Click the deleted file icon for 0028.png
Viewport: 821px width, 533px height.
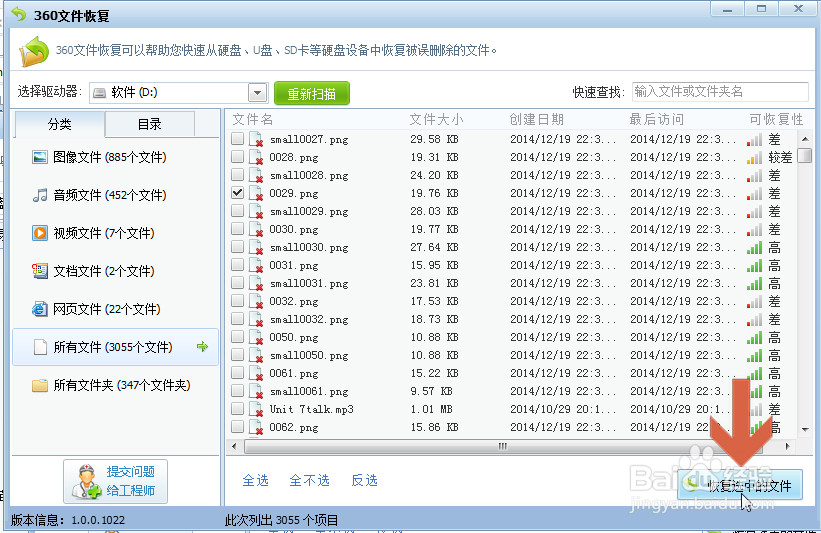click(x=256, y=158)
